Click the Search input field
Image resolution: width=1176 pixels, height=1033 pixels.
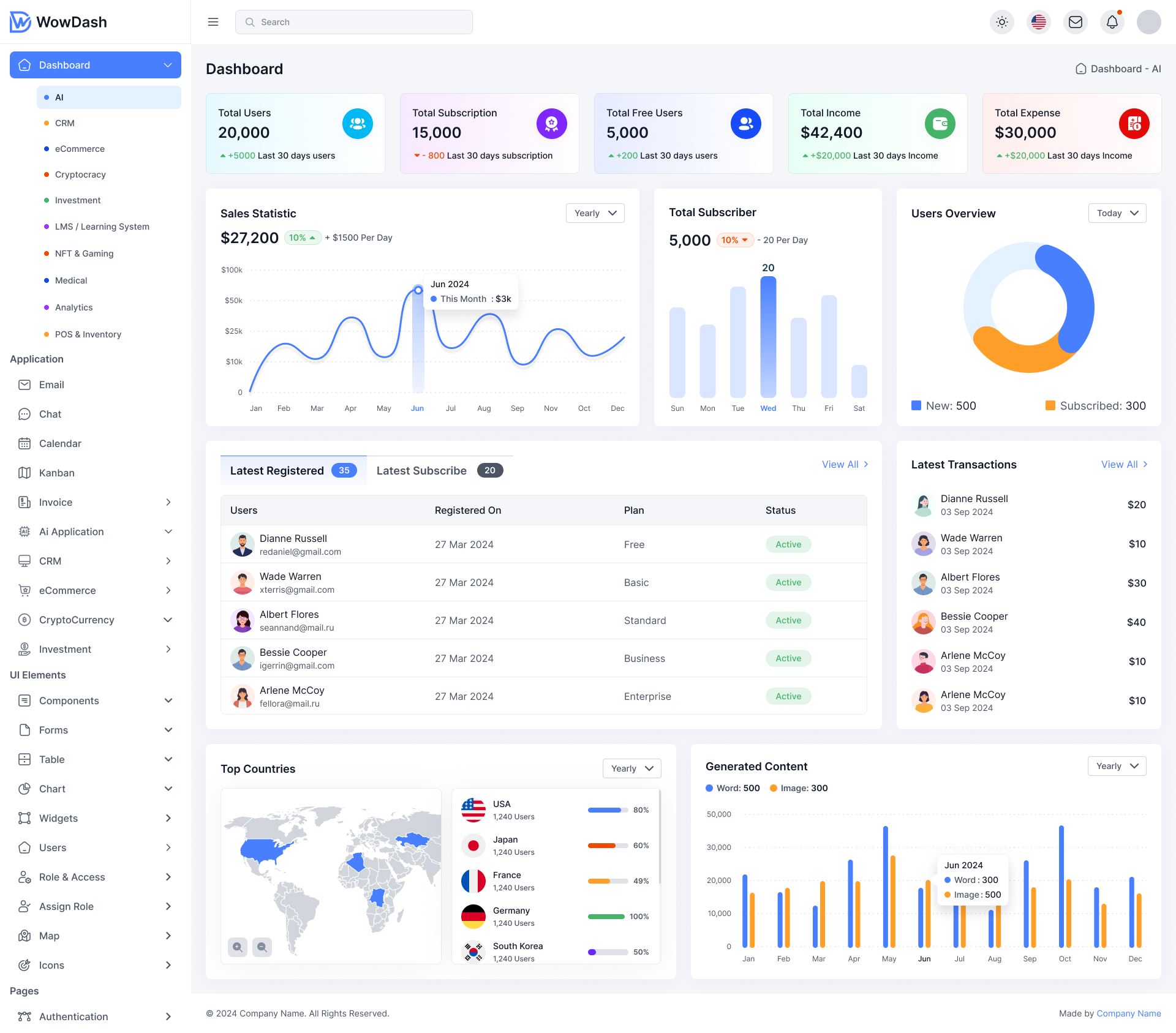point(353,21)
